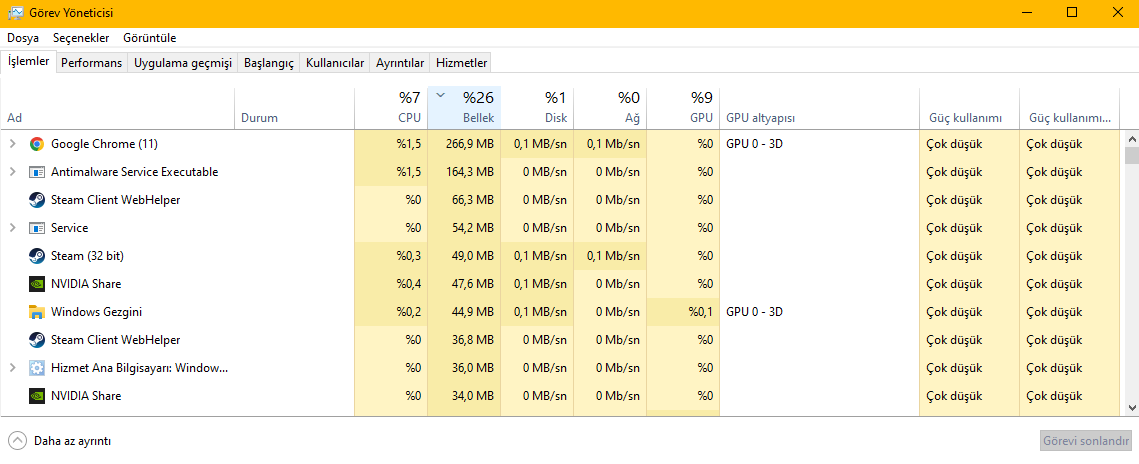Click the Hizmet Ana Bilgisayarı gear icon

[x=37, y=368]
